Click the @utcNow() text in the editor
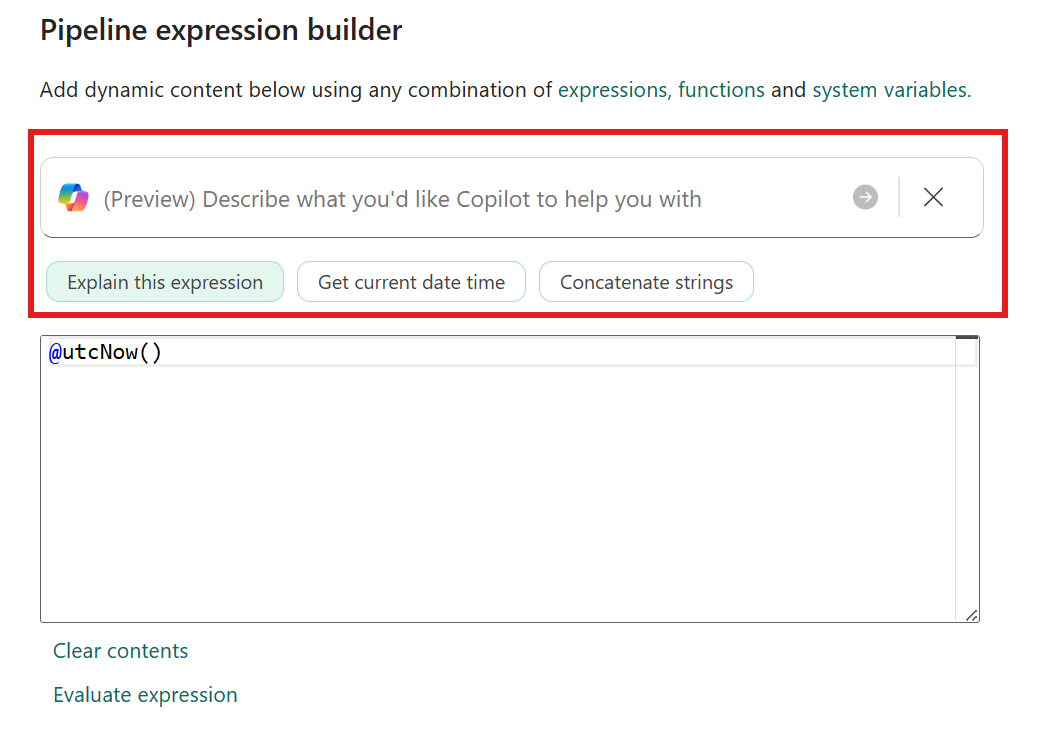Screen dimensions: 1042x740 point(106,353)
